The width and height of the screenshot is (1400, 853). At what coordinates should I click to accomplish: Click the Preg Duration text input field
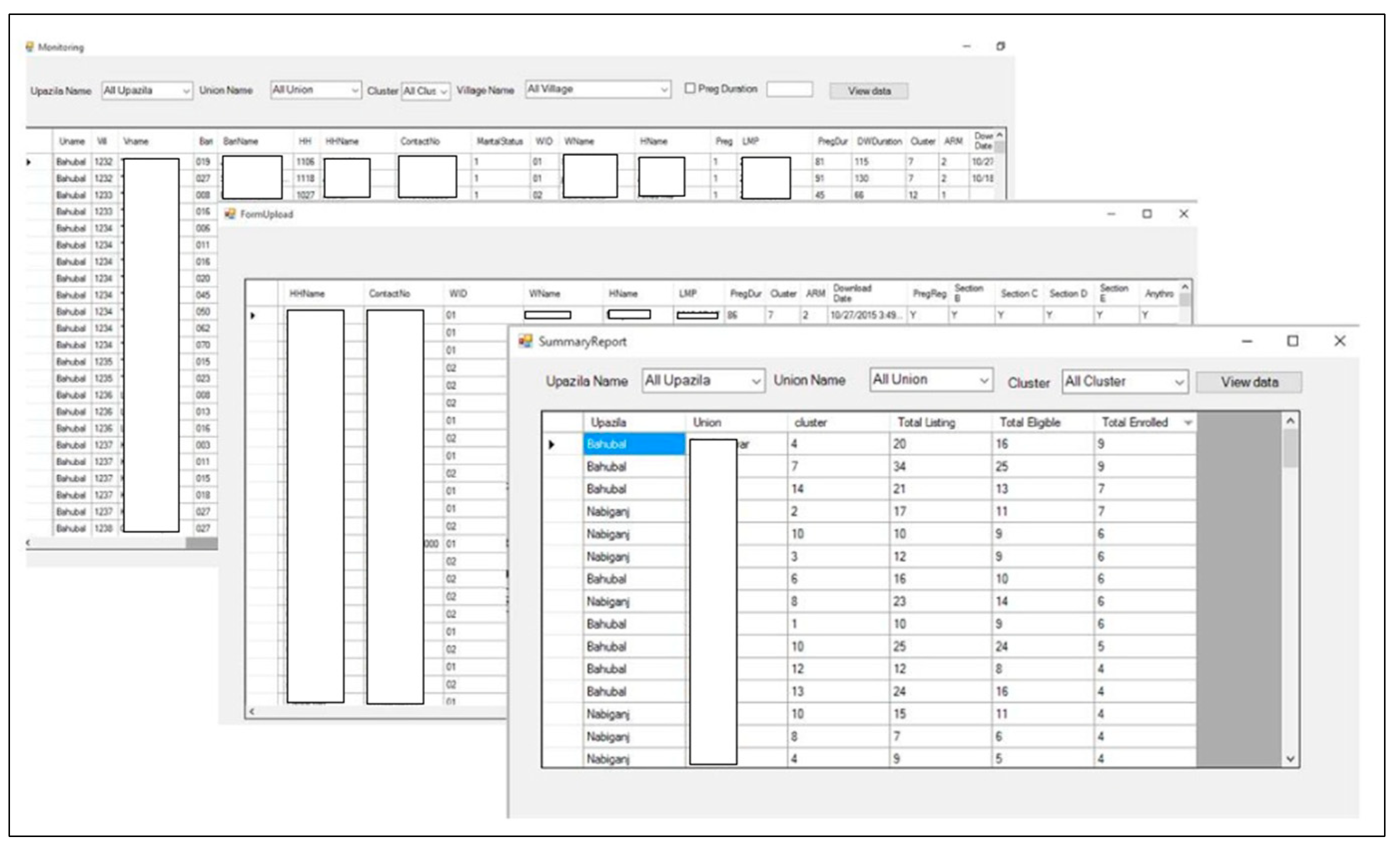point(789,89)
